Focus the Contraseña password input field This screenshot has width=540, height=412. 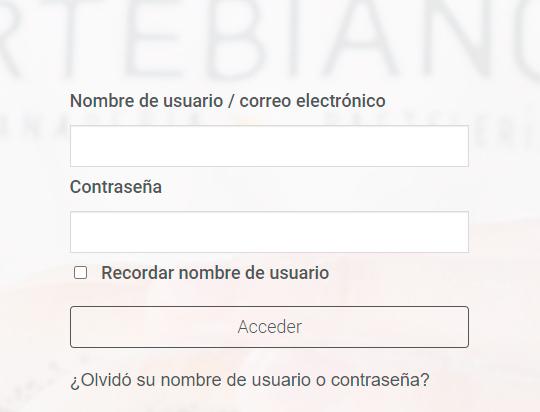tap(269, 232)
